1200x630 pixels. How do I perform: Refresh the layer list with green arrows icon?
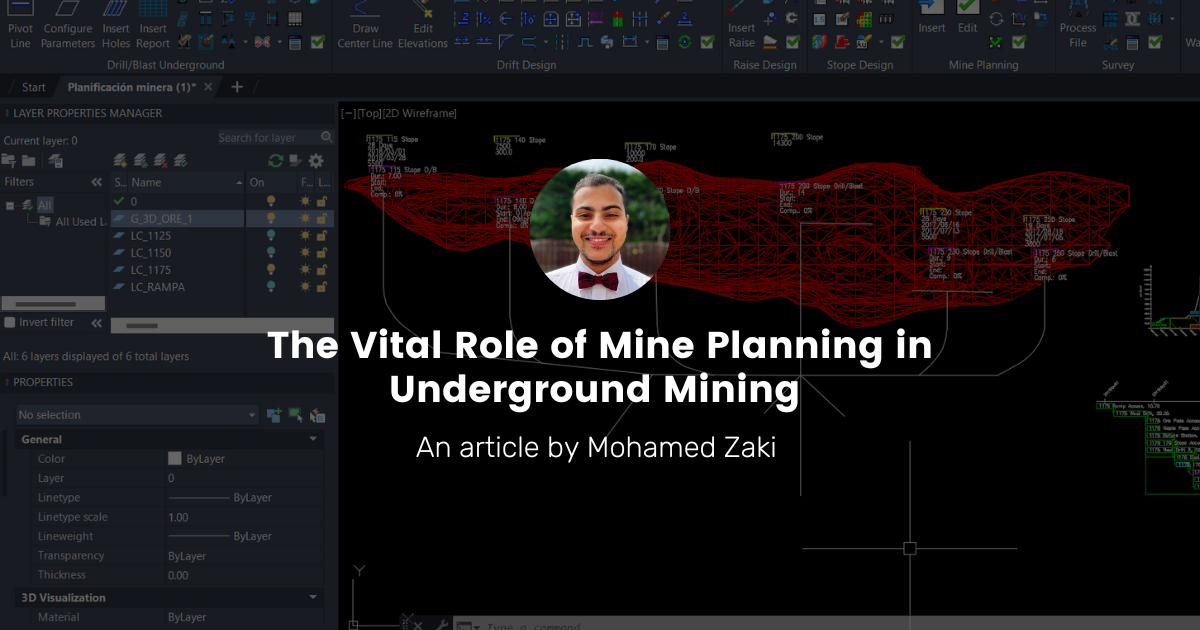coord(275,160)
